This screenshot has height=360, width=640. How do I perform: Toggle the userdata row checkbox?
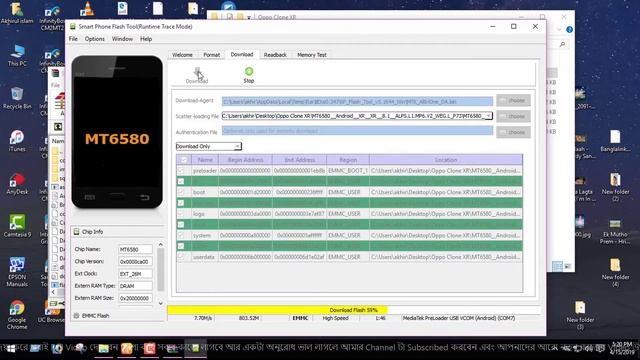coord(181,257)
